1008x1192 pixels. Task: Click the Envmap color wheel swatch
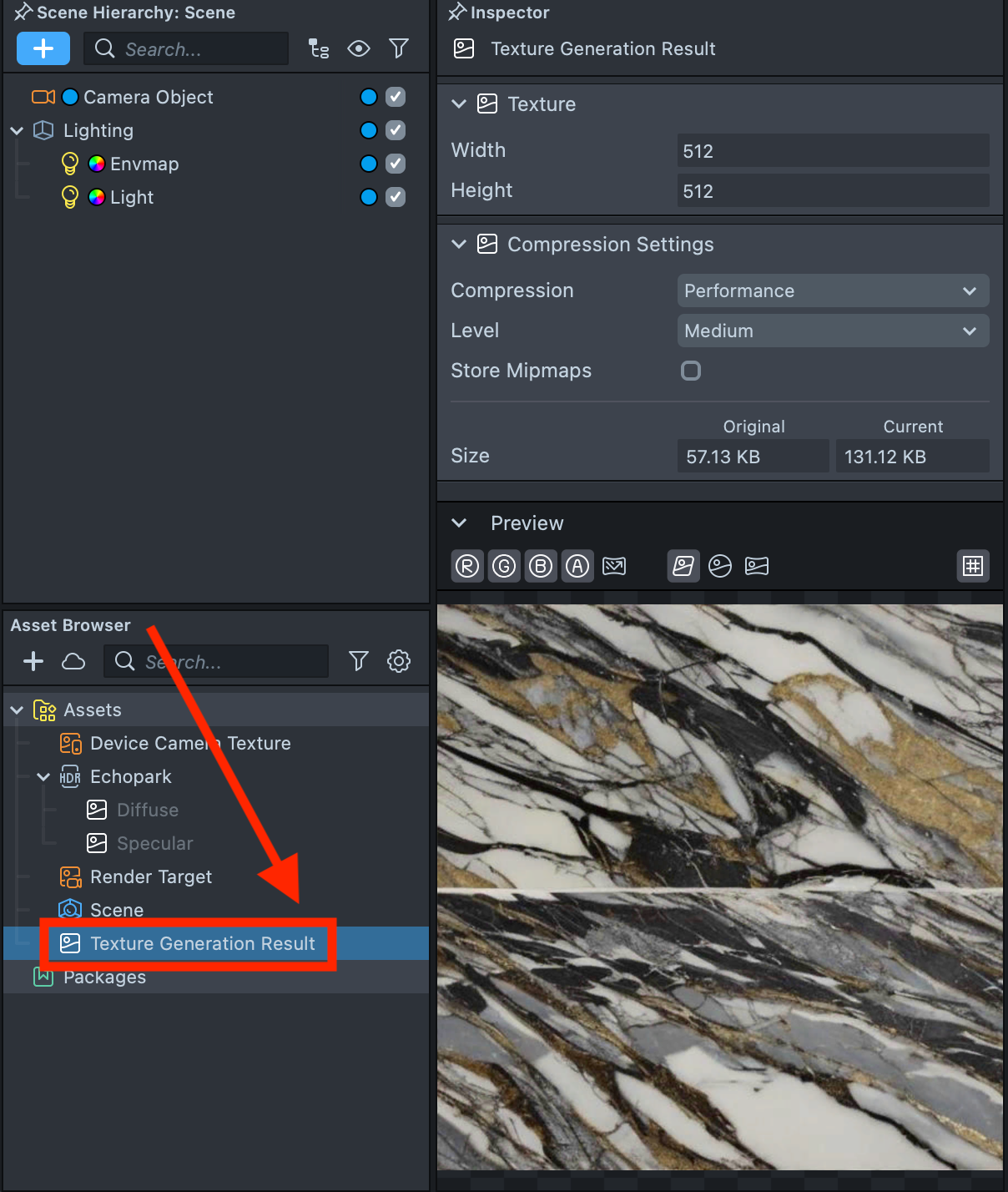tap(97, 164)
